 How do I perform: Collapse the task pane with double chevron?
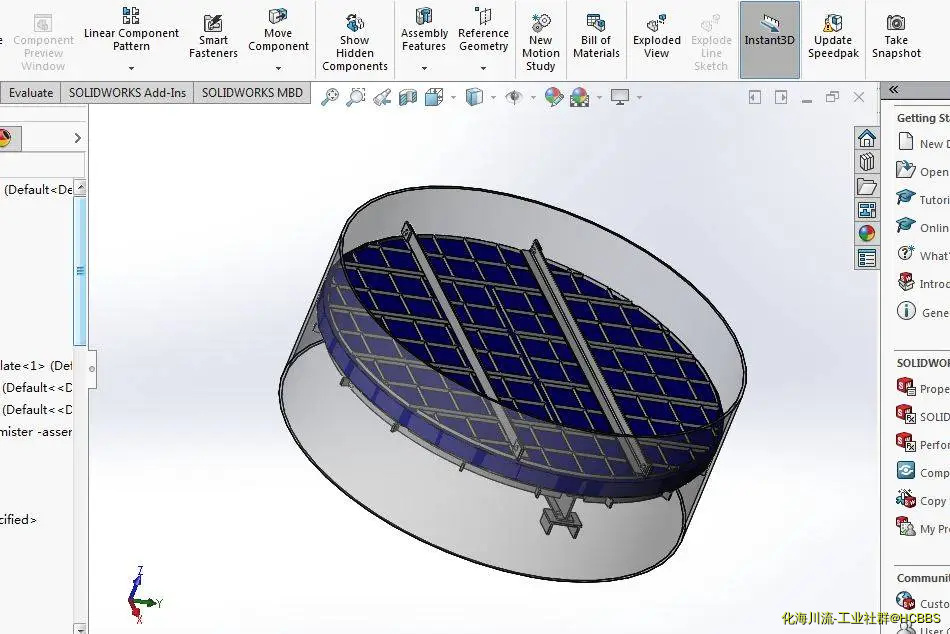point(893,90)
